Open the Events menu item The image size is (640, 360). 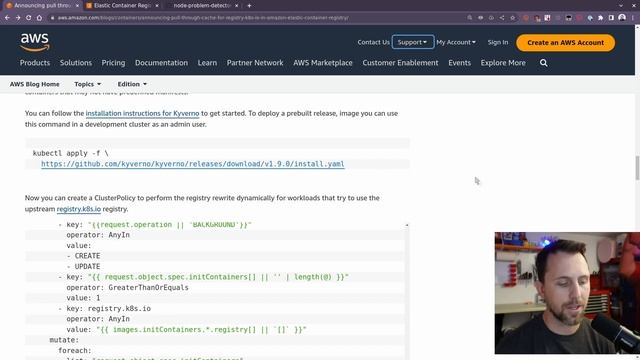click(x=460, y=63)
